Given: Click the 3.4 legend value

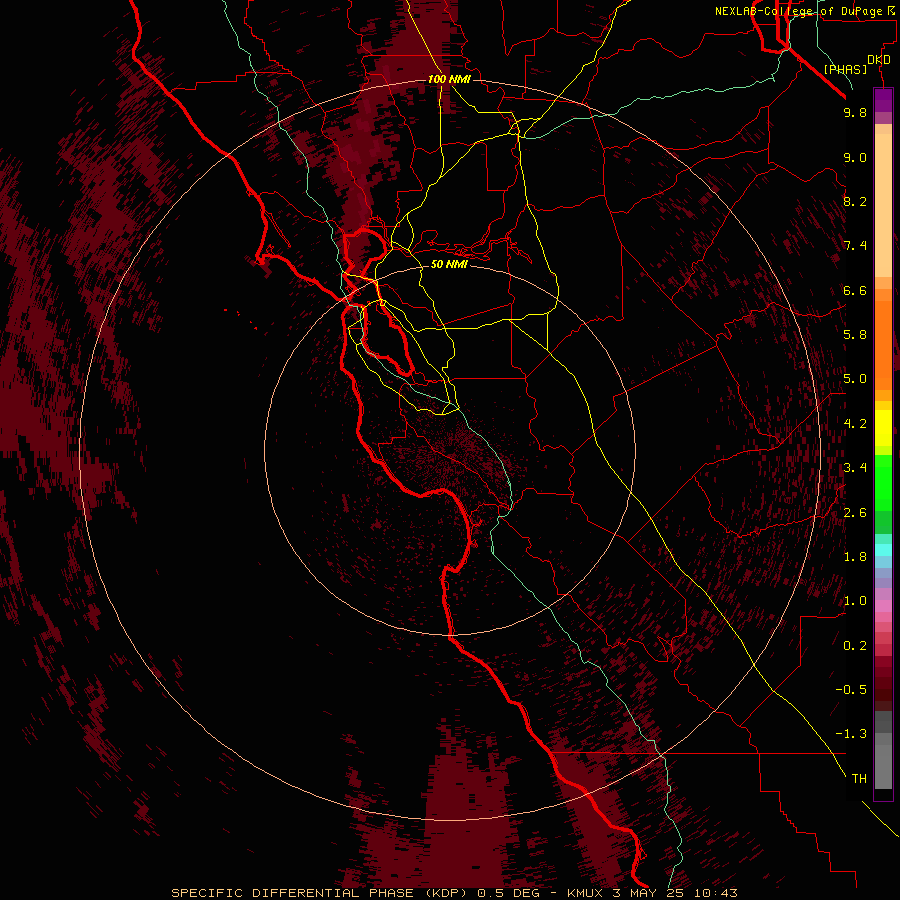Looking at the screenshot, I should (x=855, y=468).
